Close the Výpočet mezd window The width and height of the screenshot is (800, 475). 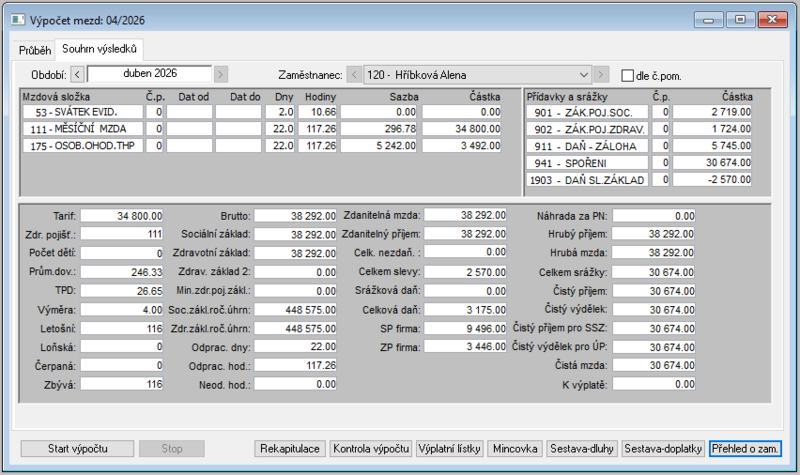click(x=772, y=20)
